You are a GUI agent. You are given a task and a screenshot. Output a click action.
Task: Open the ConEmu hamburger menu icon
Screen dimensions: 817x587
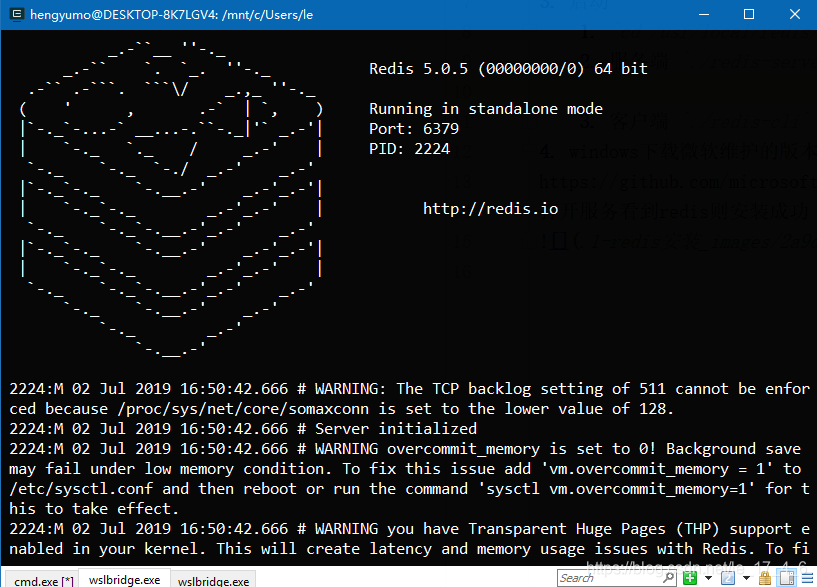(x=808, y=578)
